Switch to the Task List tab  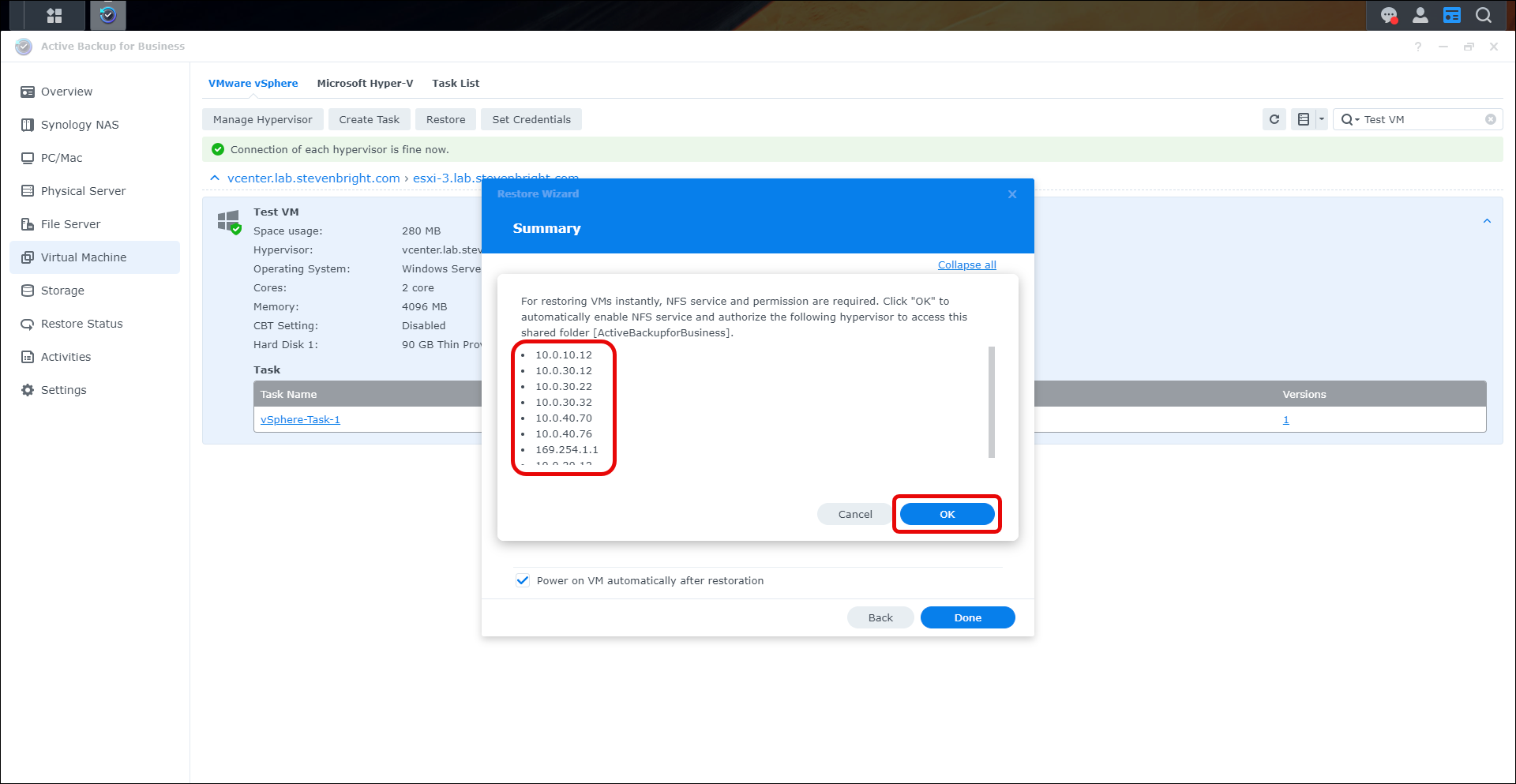456,83
